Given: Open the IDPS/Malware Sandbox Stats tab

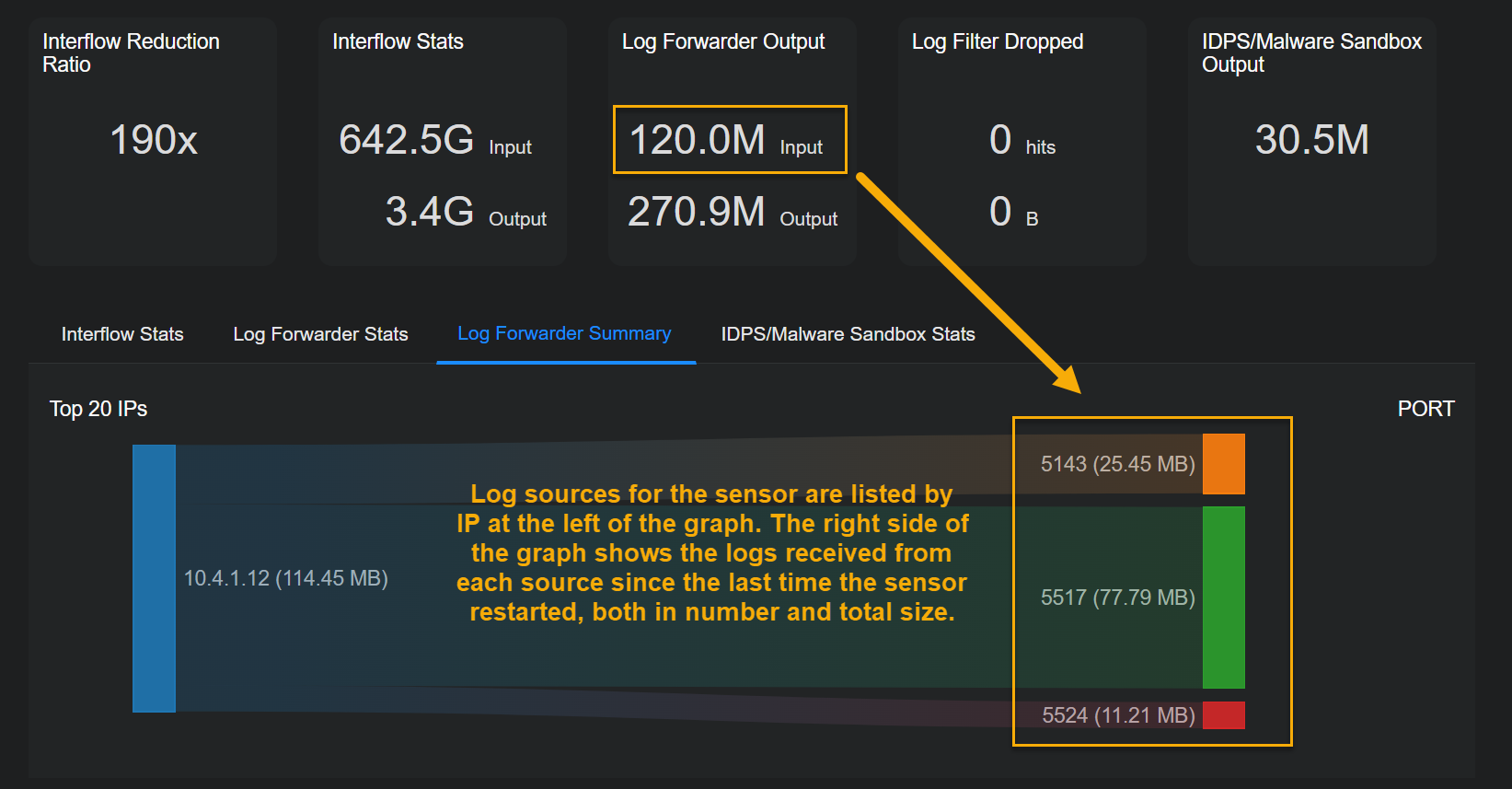Looking at the screenshot, I should (848, 334).
